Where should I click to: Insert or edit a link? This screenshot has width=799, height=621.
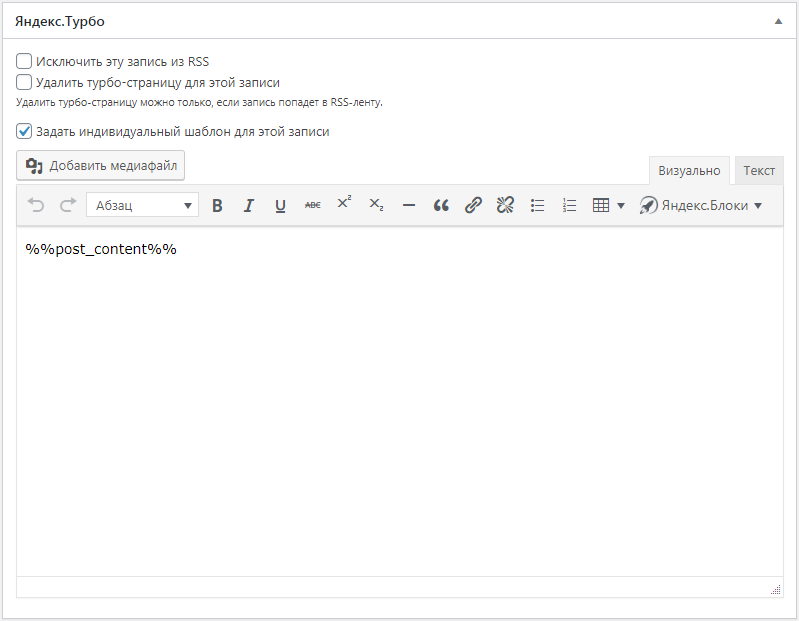pos(473,205)
